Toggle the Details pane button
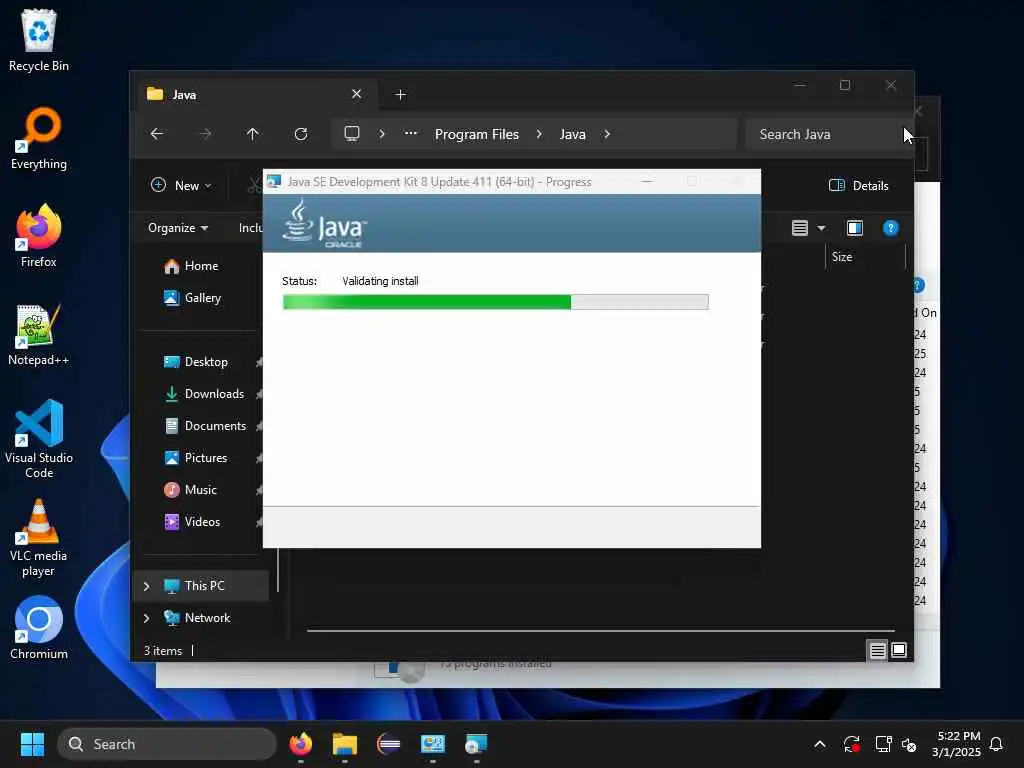Viewport: 1024px width, 768px height. pos(858,185)
